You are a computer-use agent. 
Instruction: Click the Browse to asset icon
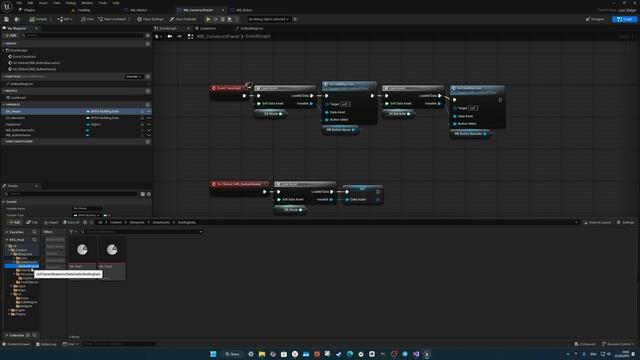(x=17, y=19)
